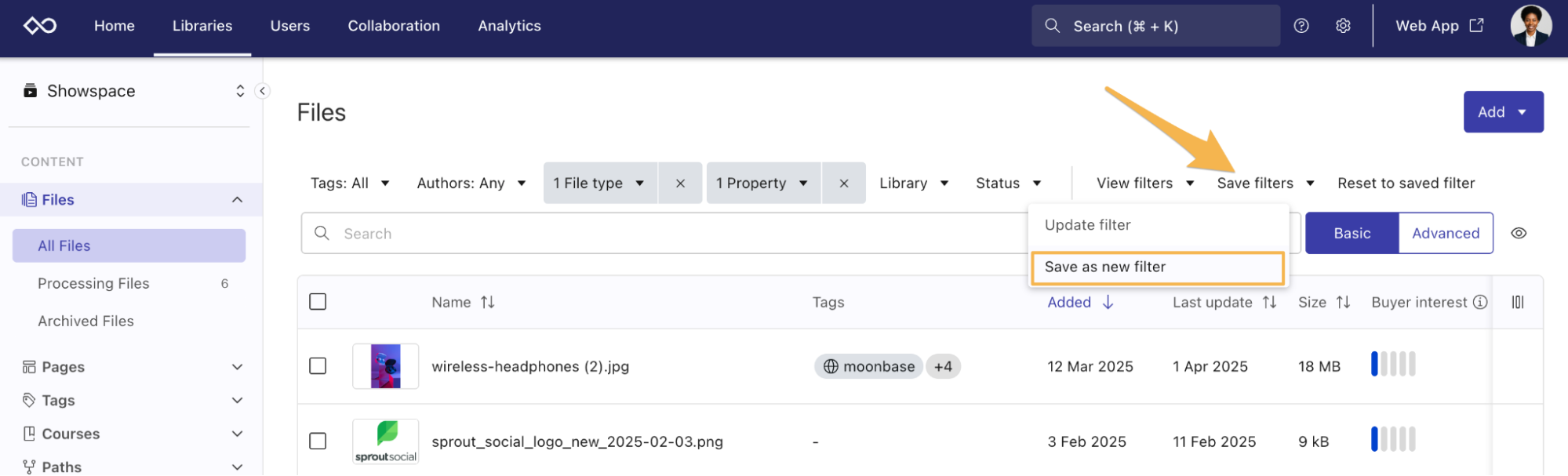
Task: Click the column settings icon in table header
Action: click(x=1518, y=302)
